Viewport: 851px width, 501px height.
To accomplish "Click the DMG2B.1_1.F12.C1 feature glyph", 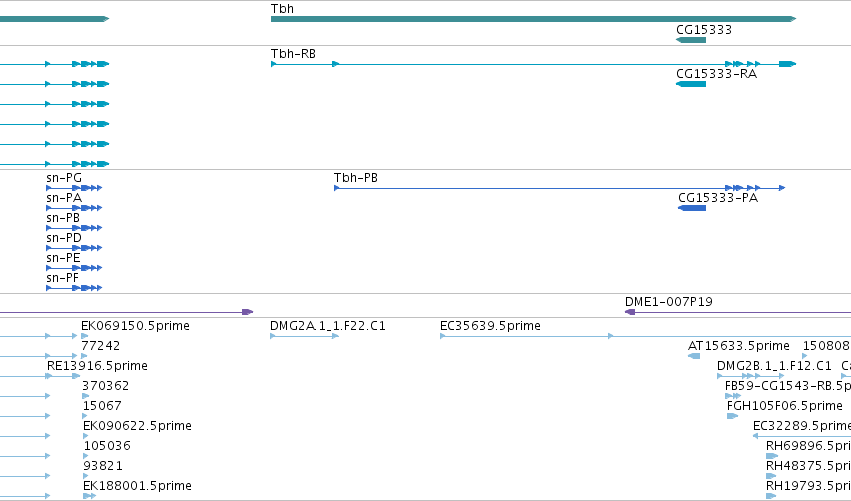I will point(751,376).
